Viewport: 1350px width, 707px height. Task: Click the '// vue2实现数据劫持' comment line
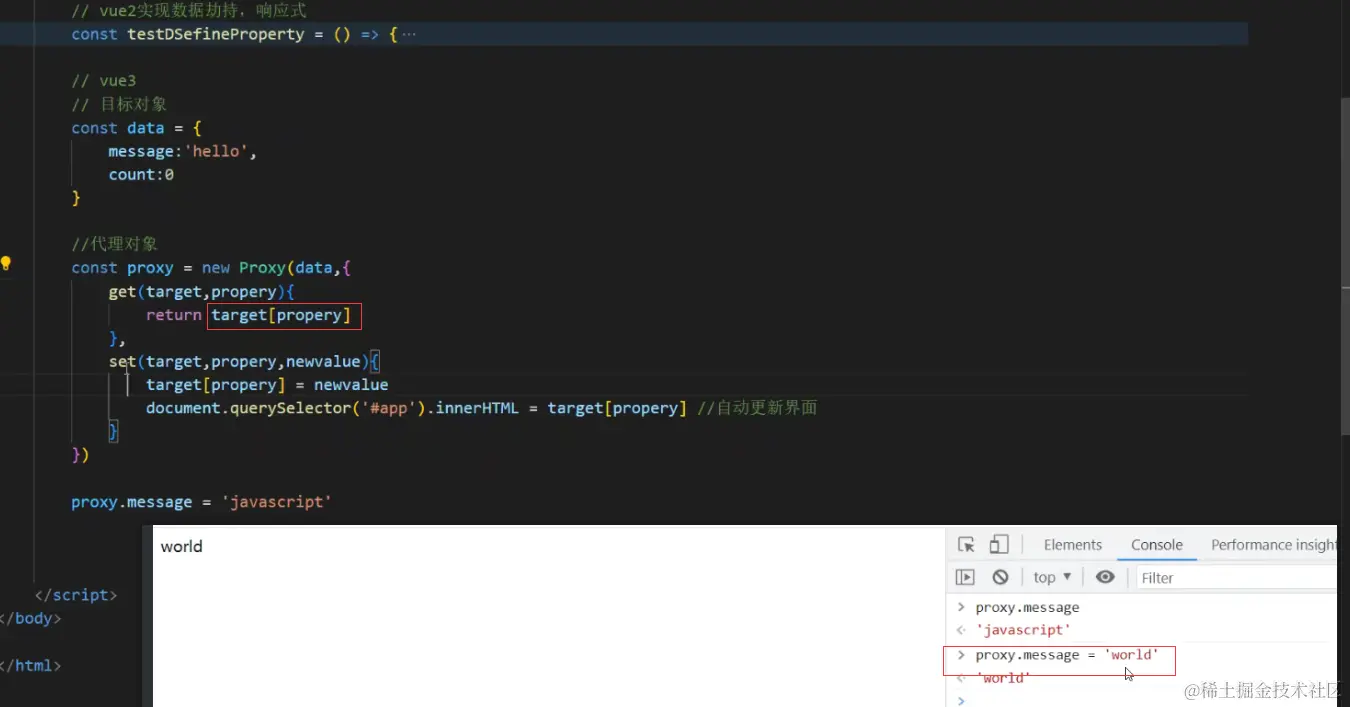coord(189,10)
